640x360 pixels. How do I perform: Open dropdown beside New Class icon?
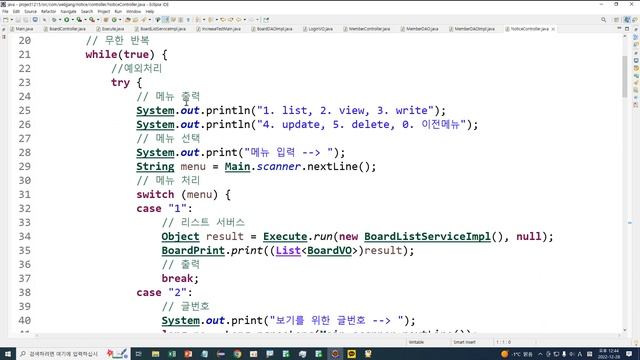[x=120, y=20]
